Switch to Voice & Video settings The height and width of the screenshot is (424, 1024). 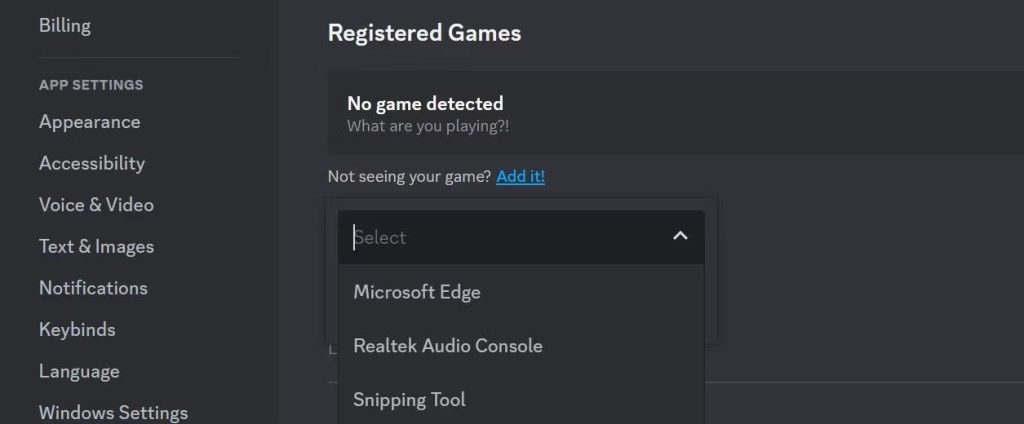tap(96, 205)
